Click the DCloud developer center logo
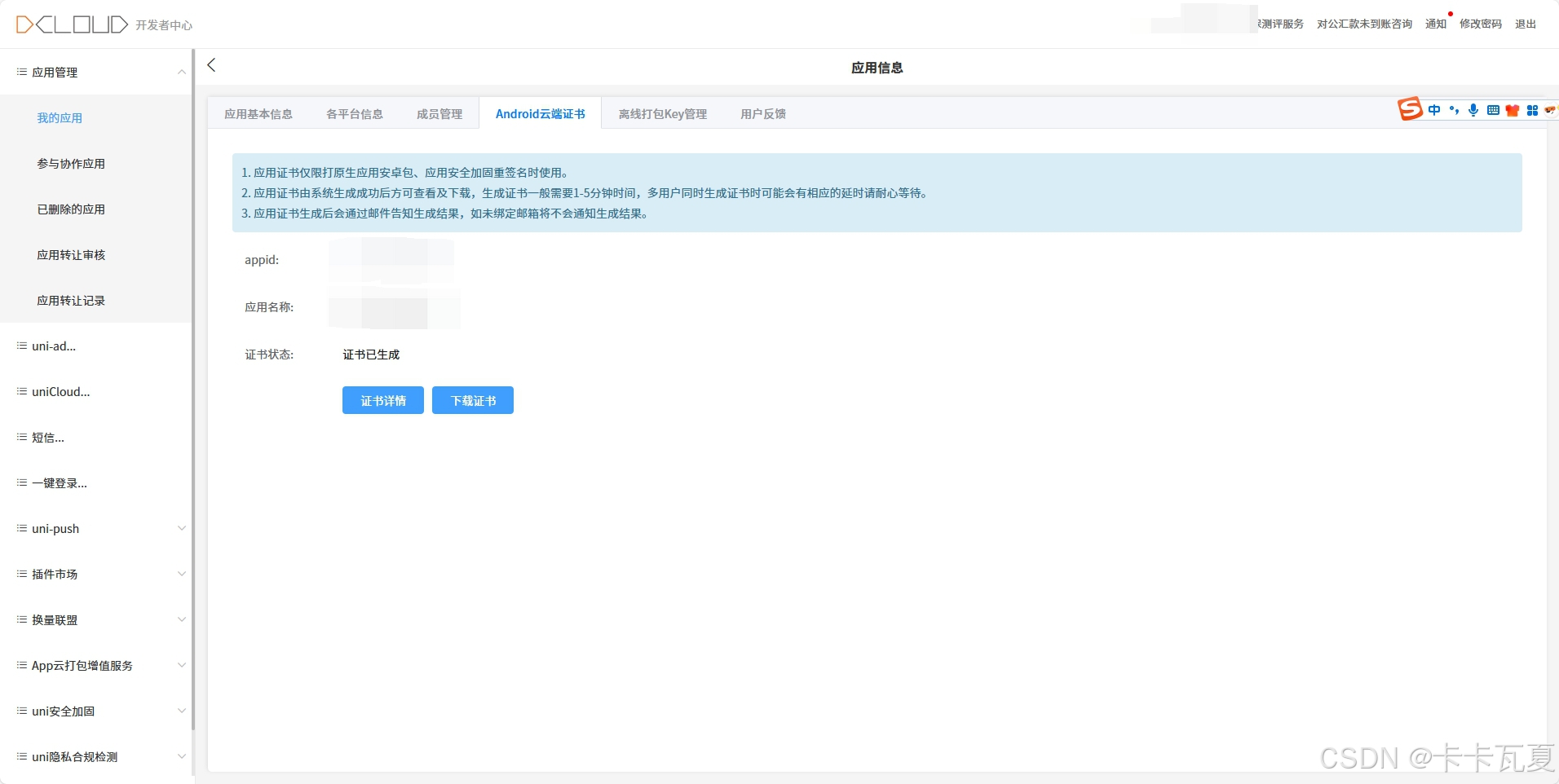The height and width of the screenshot is (784, 1559). tap(72, 24)
